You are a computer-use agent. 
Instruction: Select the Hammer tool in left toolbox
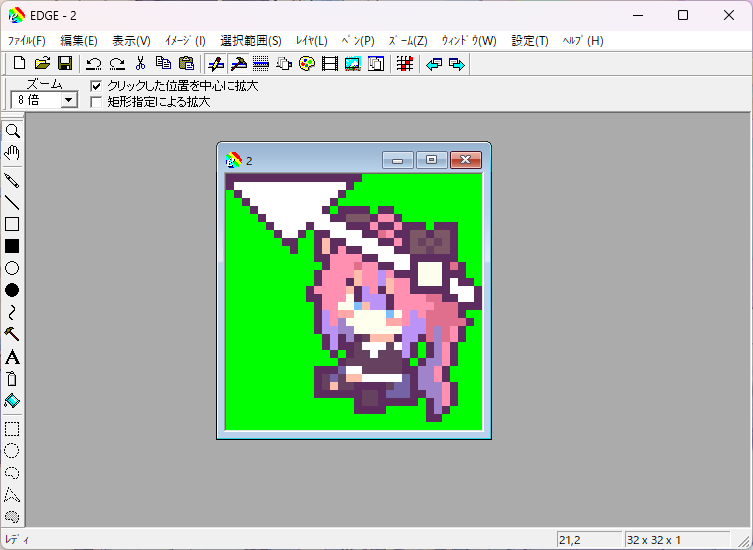[x=12, y=334]
